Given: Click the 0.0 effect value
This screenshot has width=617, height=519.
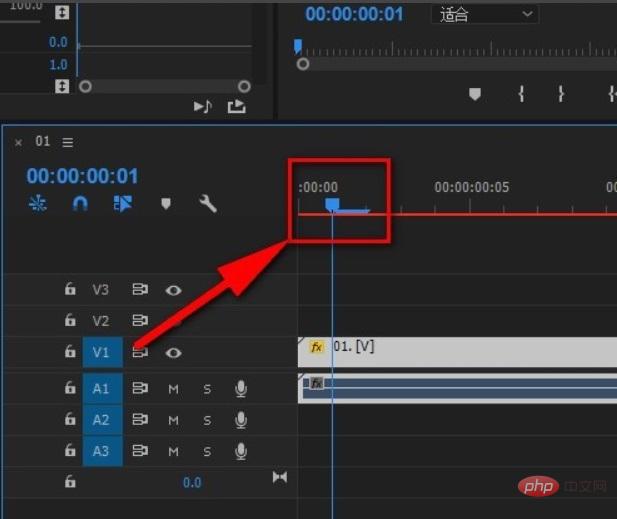Looking at the screenshot, I should [58, 42].
